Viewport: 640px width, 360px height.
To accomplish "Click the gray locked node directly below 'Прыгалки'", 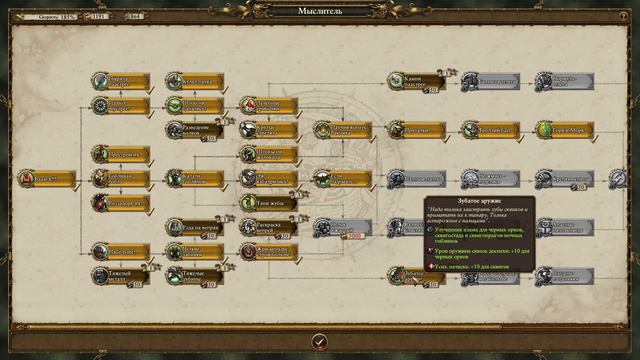I will pyautogui.click(x=416, y=179).
